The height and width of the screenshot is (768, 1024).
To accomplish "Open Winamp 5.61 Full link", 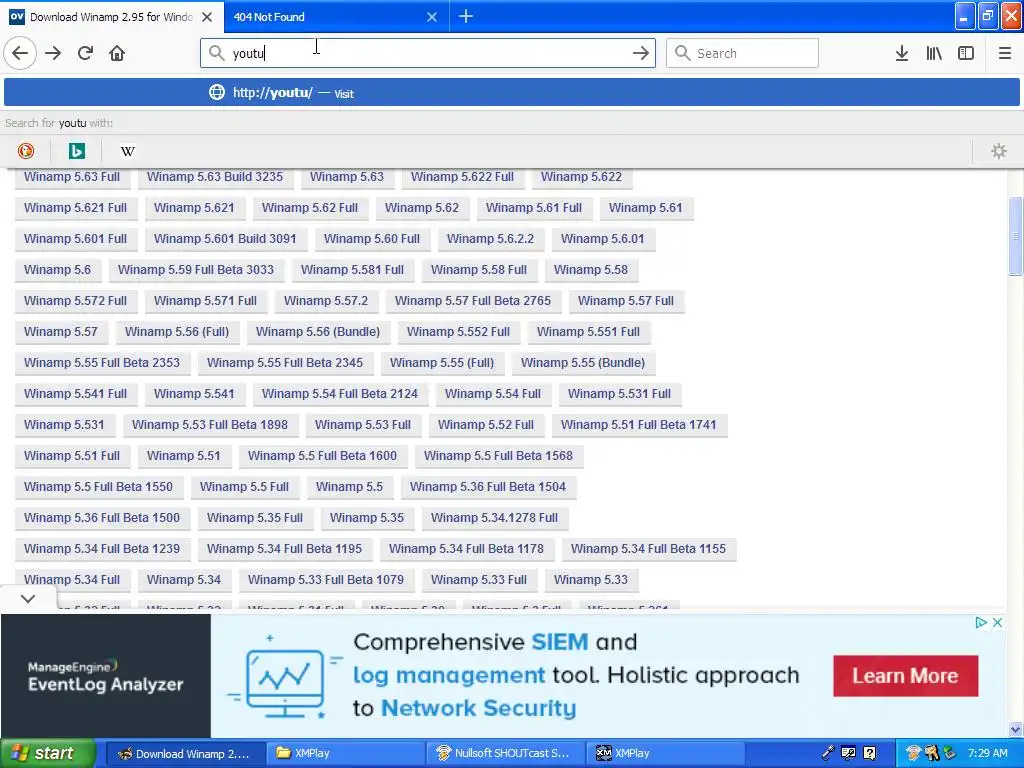I will (x=534, y=208).
